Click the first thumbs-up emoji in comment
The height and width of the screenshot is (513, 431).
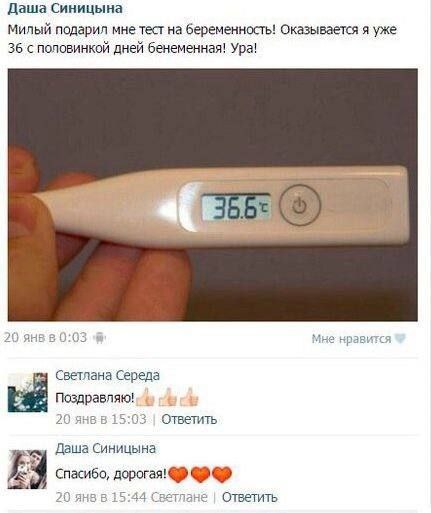tap(146, 397)
